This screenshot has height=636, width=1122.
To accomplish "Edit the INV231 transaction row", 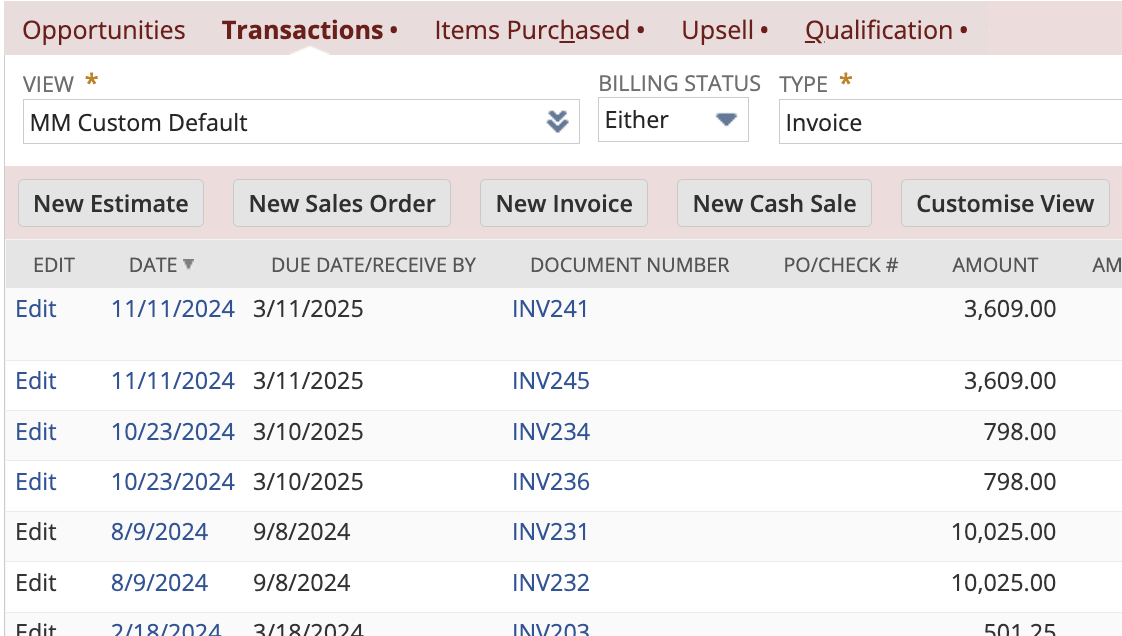I will [x=36, y=532].
